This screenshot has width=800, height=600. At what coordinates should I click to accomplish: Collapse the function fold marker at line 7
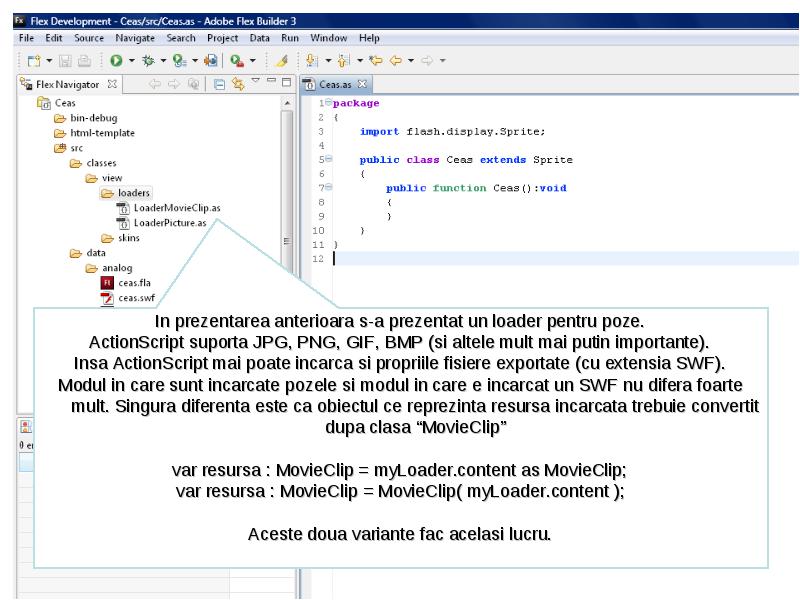pyautogui.click(x=329, y=187)
